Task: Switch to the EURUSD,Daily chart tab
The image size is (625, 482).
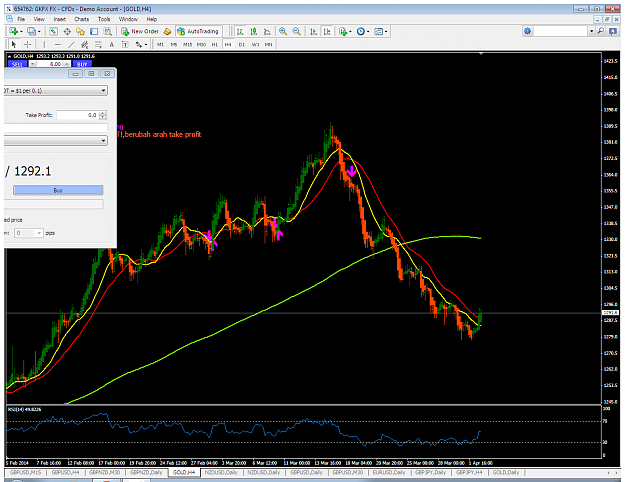Action: point(389,472)
